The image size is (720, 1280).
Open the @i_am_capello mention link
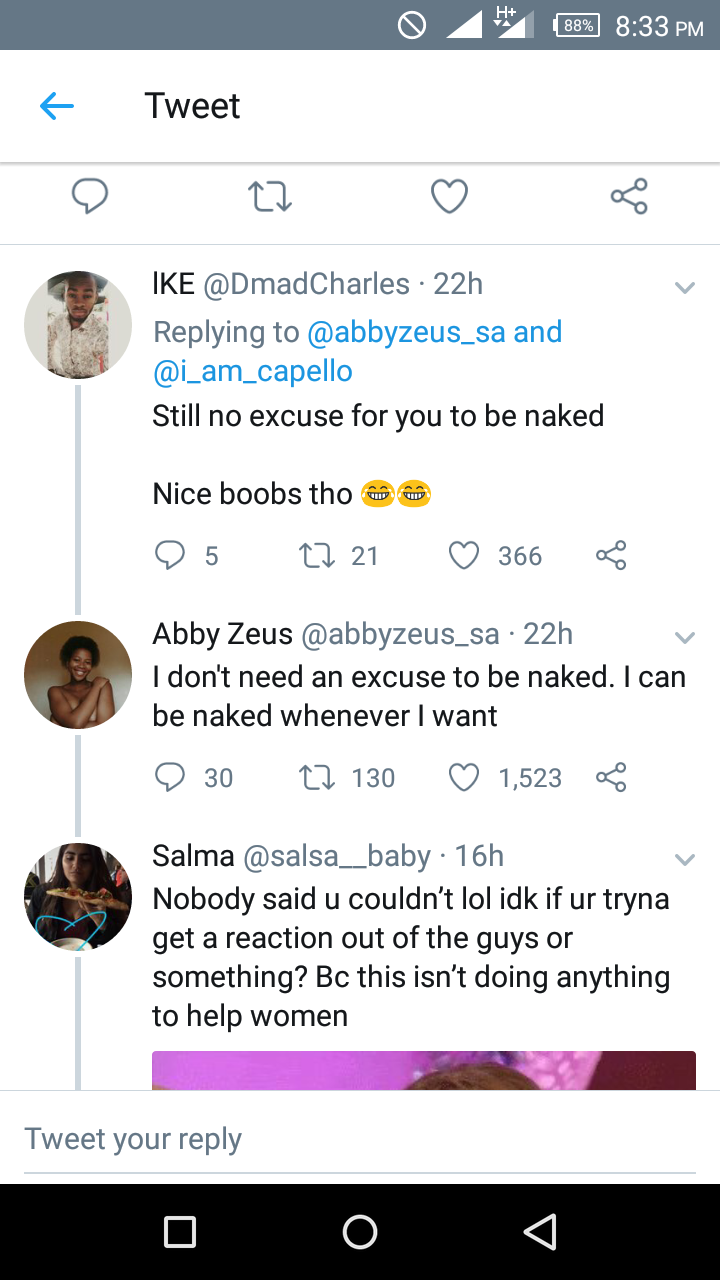point(252,372)
